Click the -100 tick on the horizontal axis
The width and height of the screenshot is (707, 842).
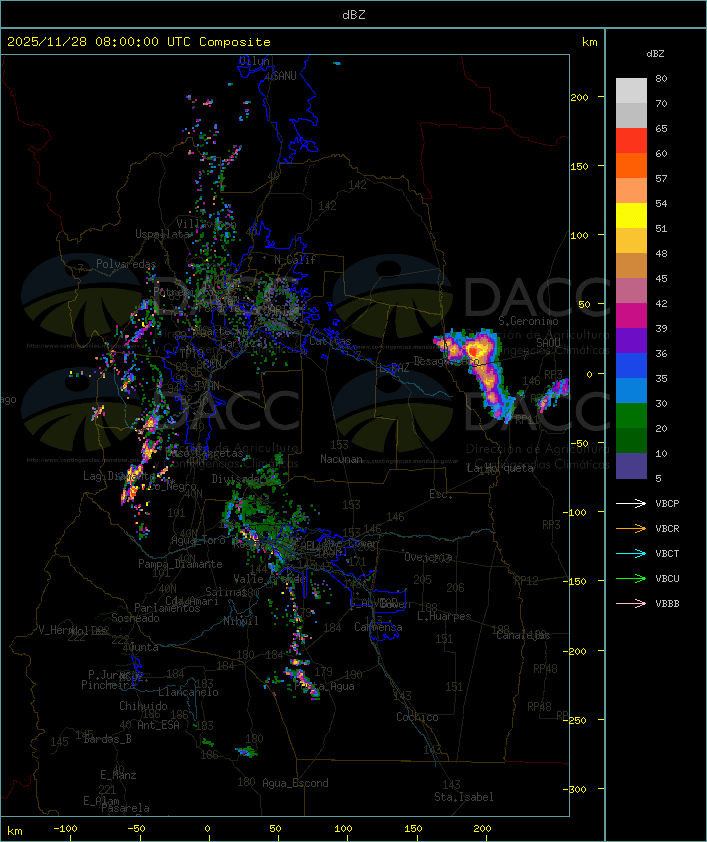pyautogui.click(x=65, y=829)
